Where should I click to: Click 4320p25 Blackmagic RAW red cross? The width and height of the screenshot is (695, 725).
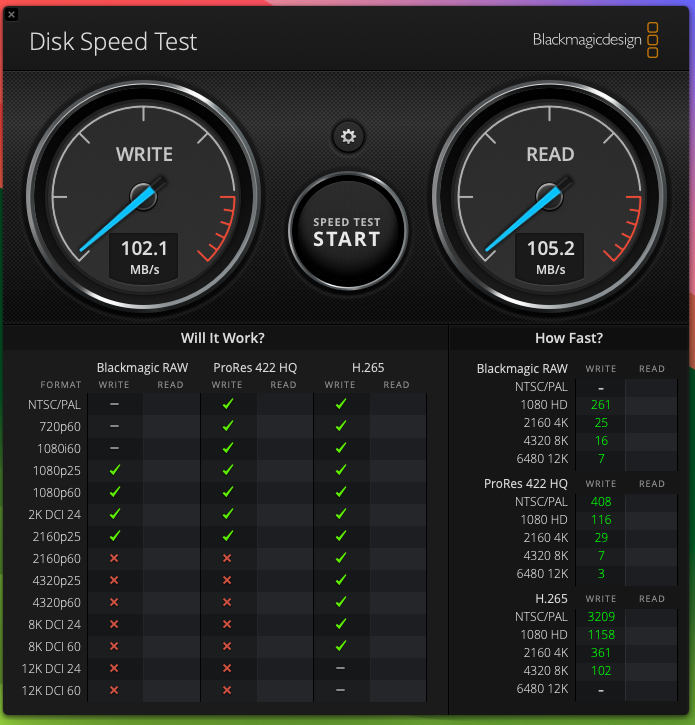tap(114, 580)
